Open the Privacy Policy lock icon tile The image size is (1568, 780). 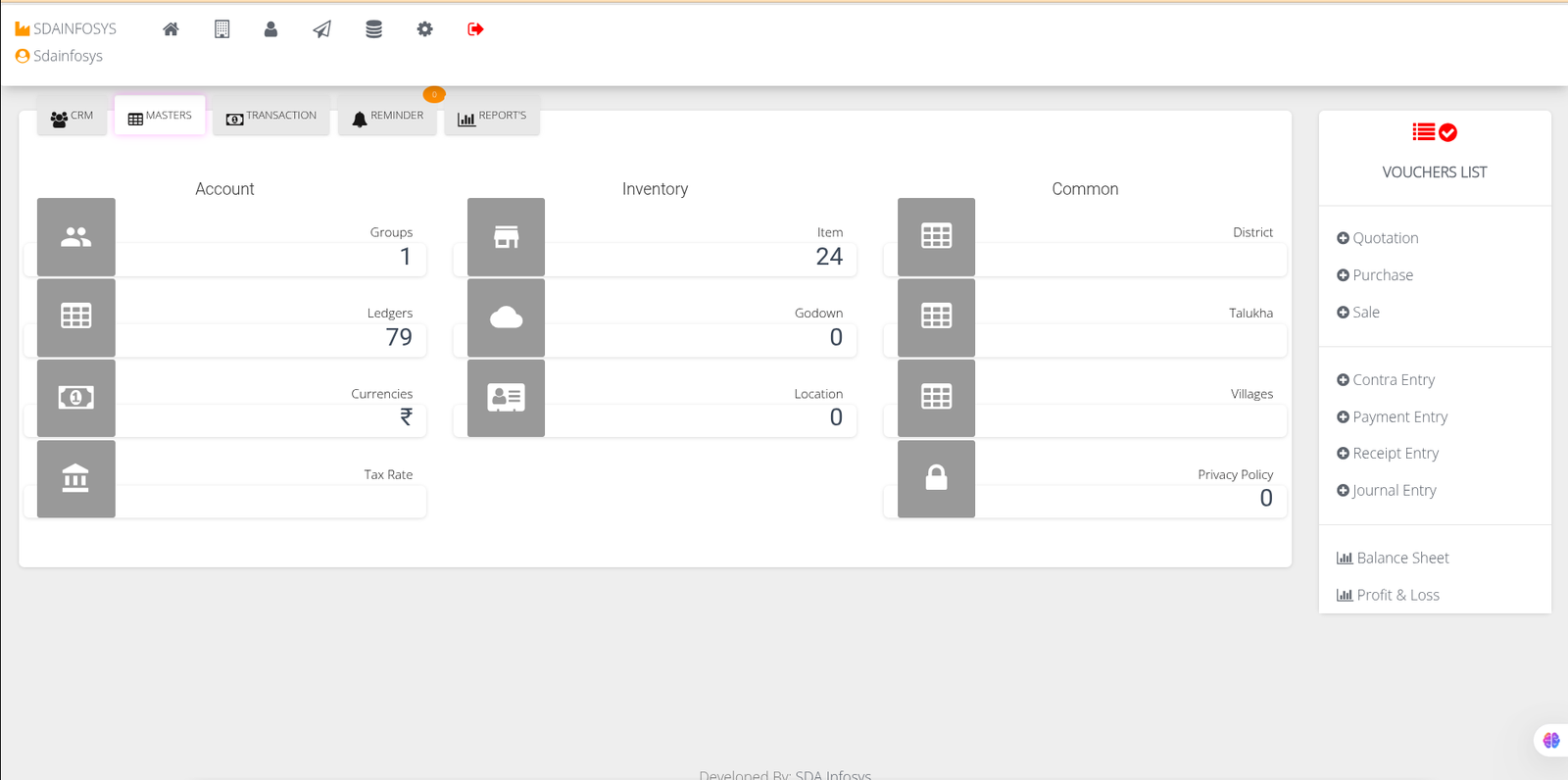936,478
